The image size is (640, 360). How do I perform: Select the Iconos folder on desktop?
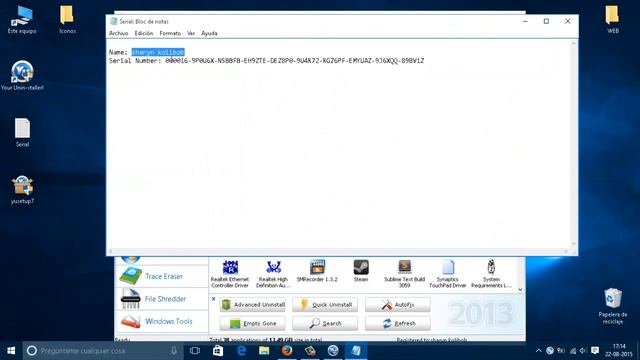click(67, 20)
